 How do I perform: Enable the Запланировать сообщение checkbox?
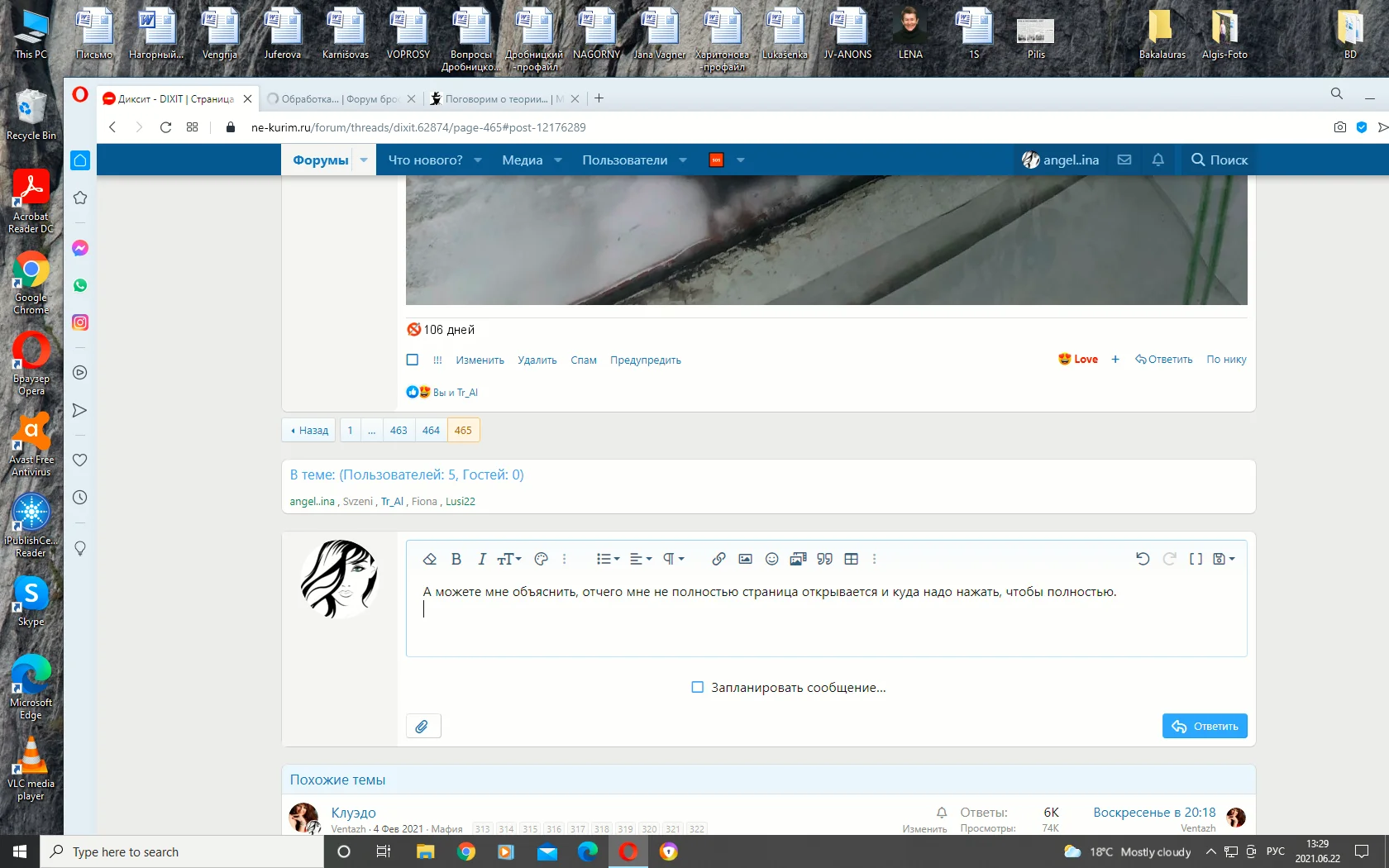[x=697, y=687]
